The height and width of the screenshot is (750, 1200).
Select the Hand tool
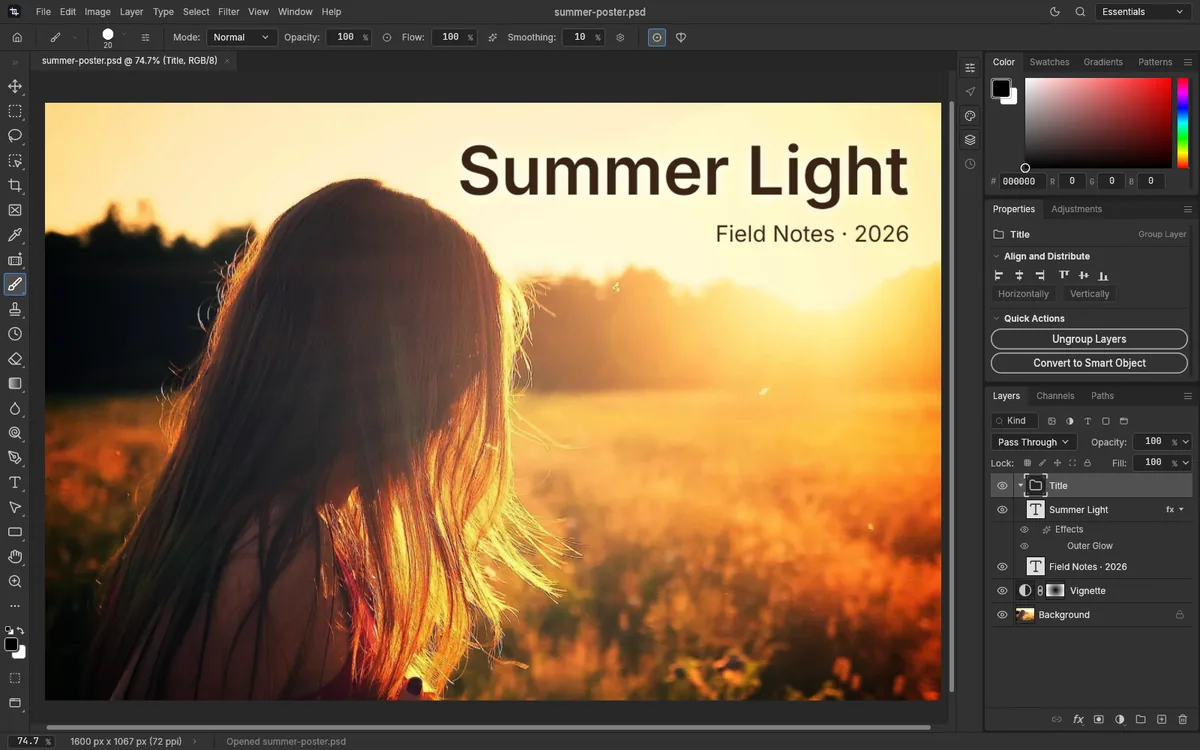[15, 556]
